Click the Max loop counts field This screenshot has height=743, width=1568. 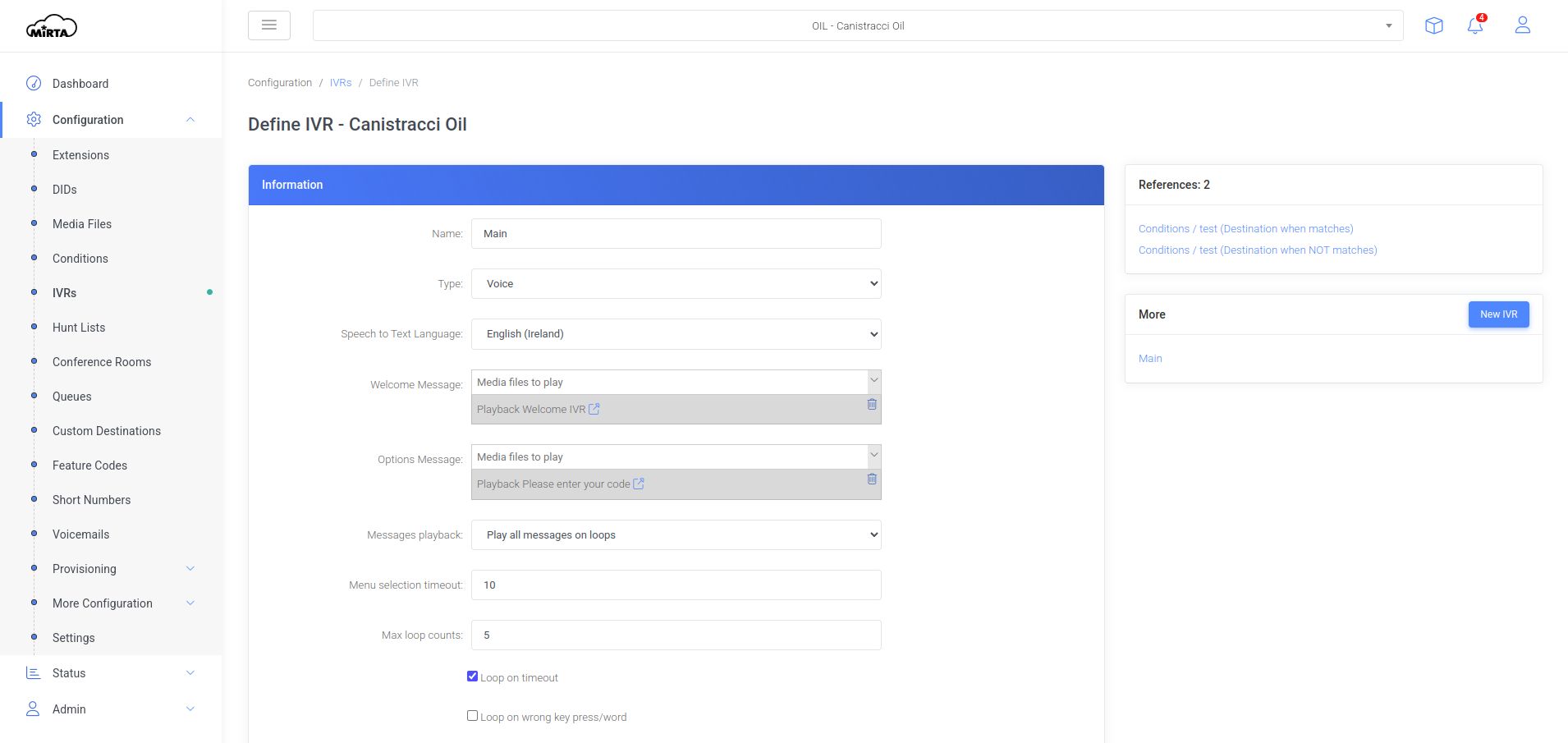tap(676, 635)
